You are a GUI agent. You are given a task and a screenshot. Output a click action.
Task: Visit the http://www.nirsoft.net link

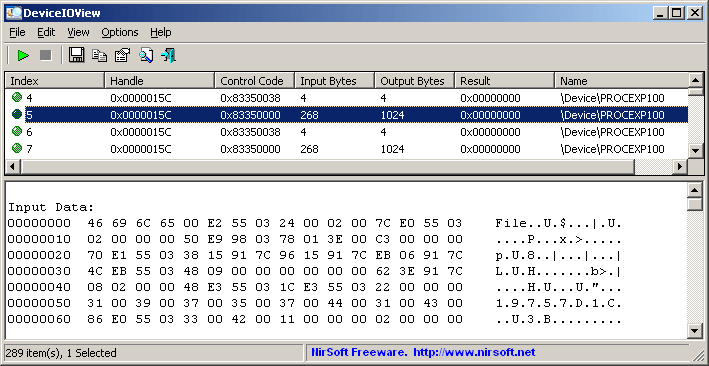pyautogui.click(x=474, y=352)
